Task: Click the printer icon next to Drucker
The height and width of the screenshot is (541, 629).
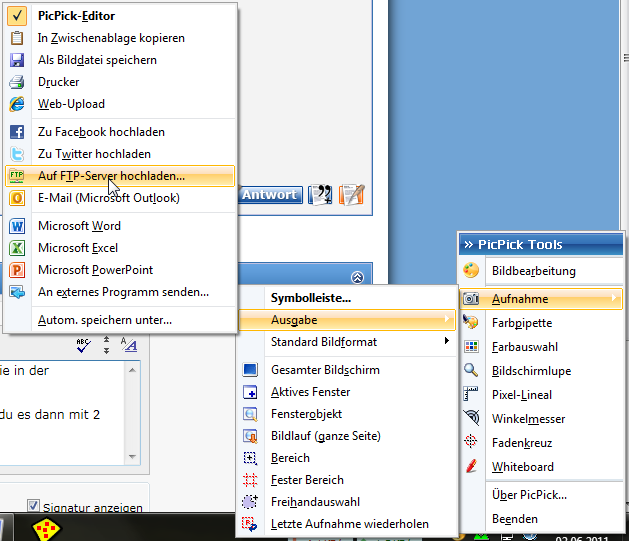Action: pos(17,82)
